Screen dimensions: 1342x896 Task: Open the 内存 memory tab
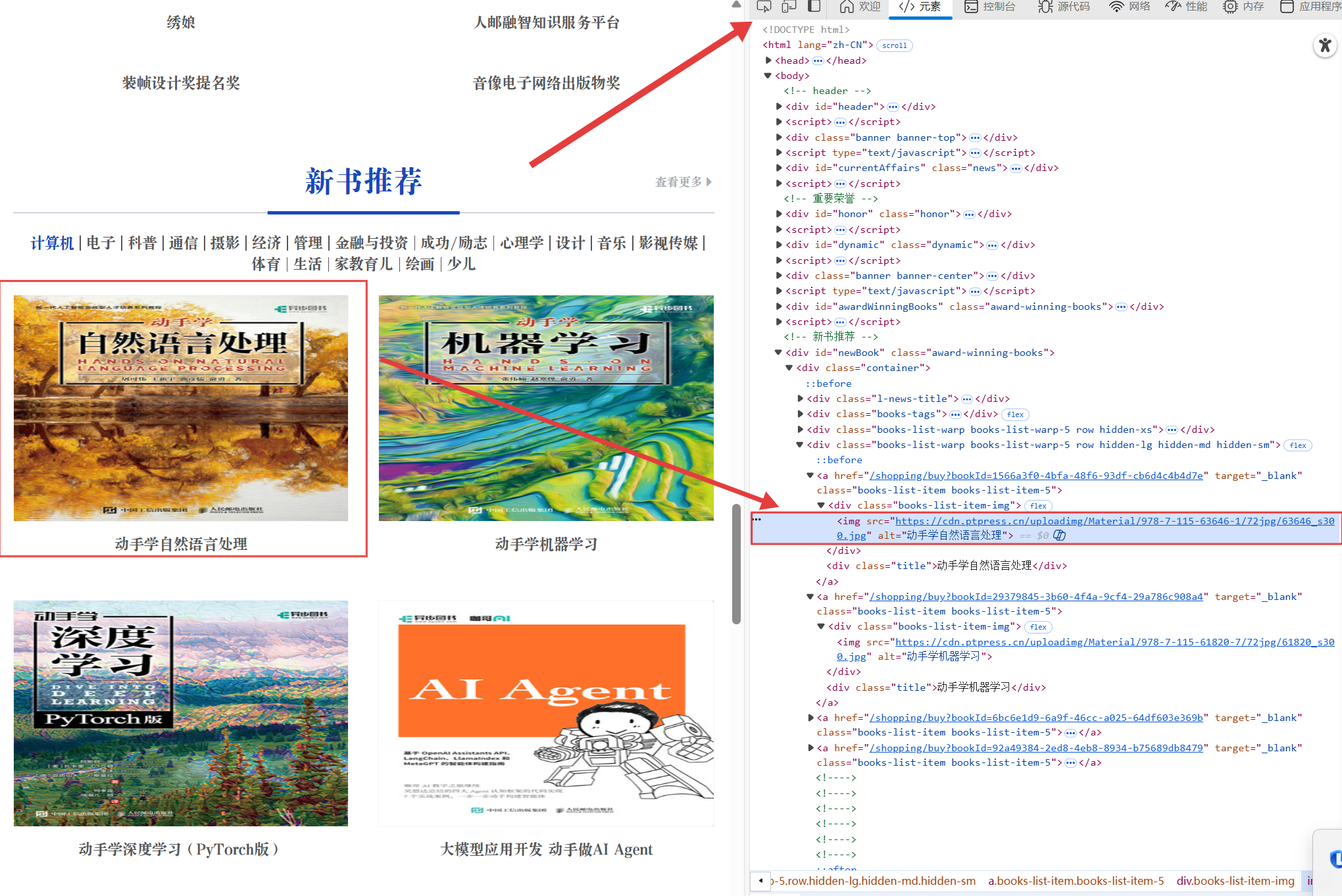pyautogui.click(x=1243, y=7)
